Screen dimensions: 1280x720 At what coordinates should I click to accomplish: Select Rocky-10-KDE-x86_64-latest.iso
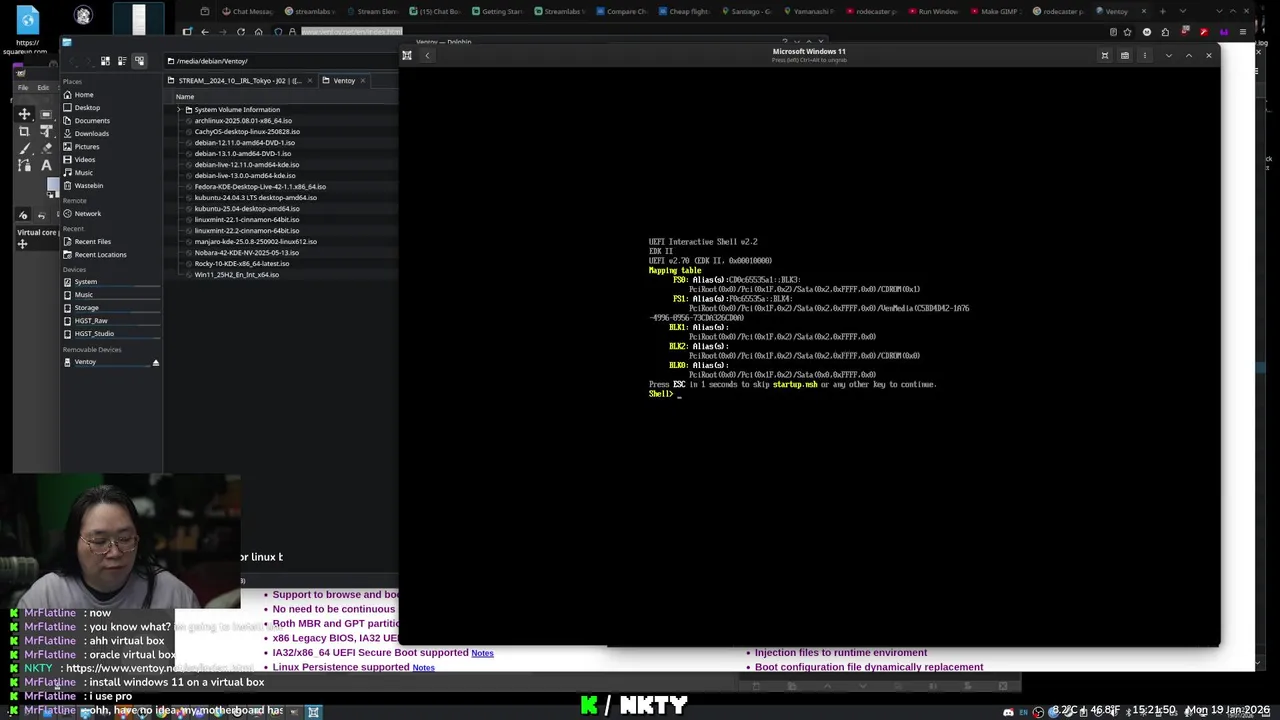coord(242,264)
